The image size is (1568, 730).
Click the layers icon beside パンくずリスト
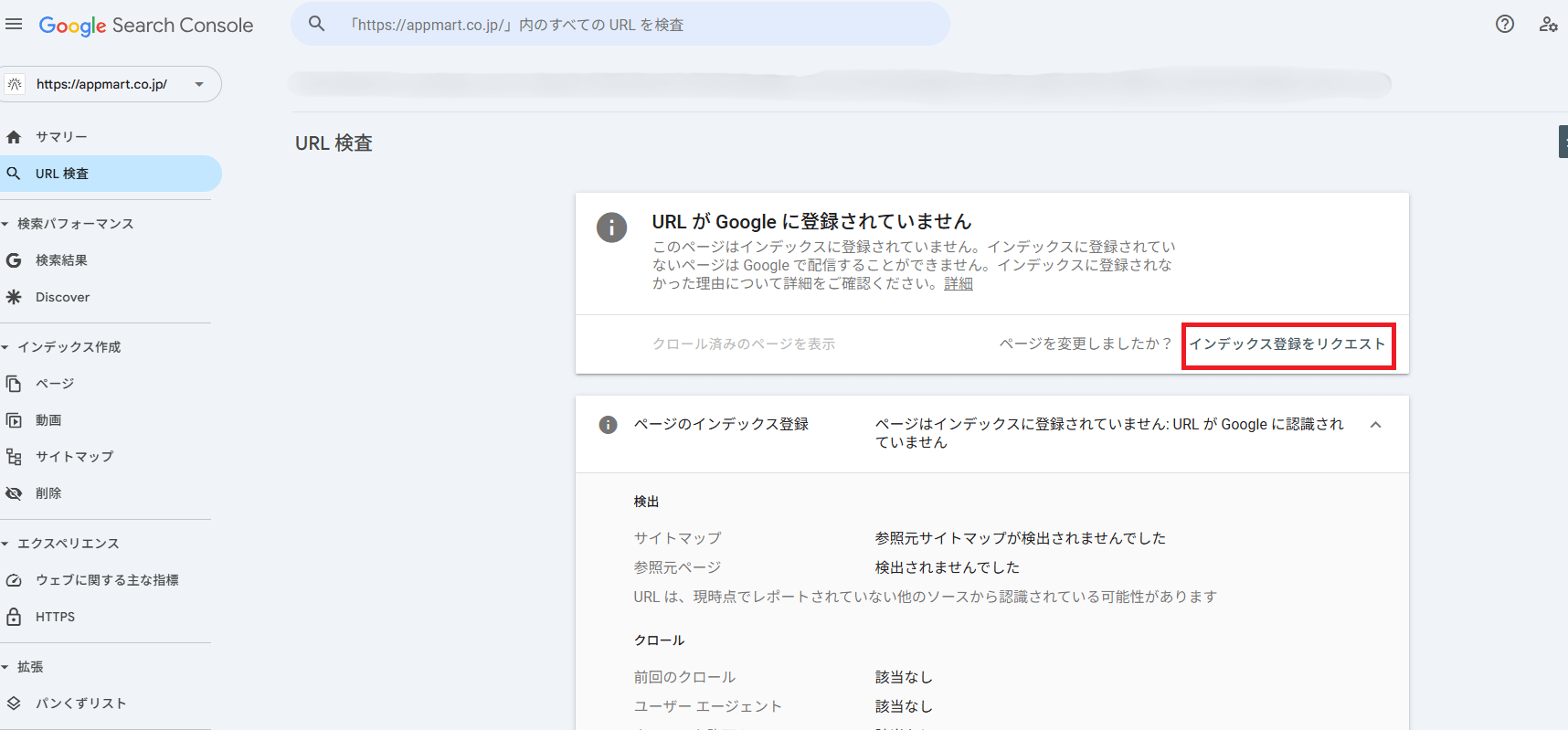tap(14, 704)
